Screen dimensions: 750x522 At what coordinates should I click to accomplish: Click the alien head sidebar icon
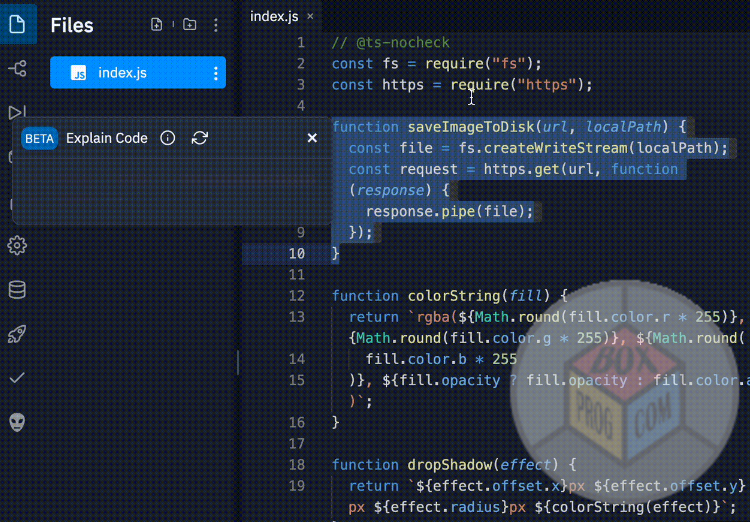point(17,422)
